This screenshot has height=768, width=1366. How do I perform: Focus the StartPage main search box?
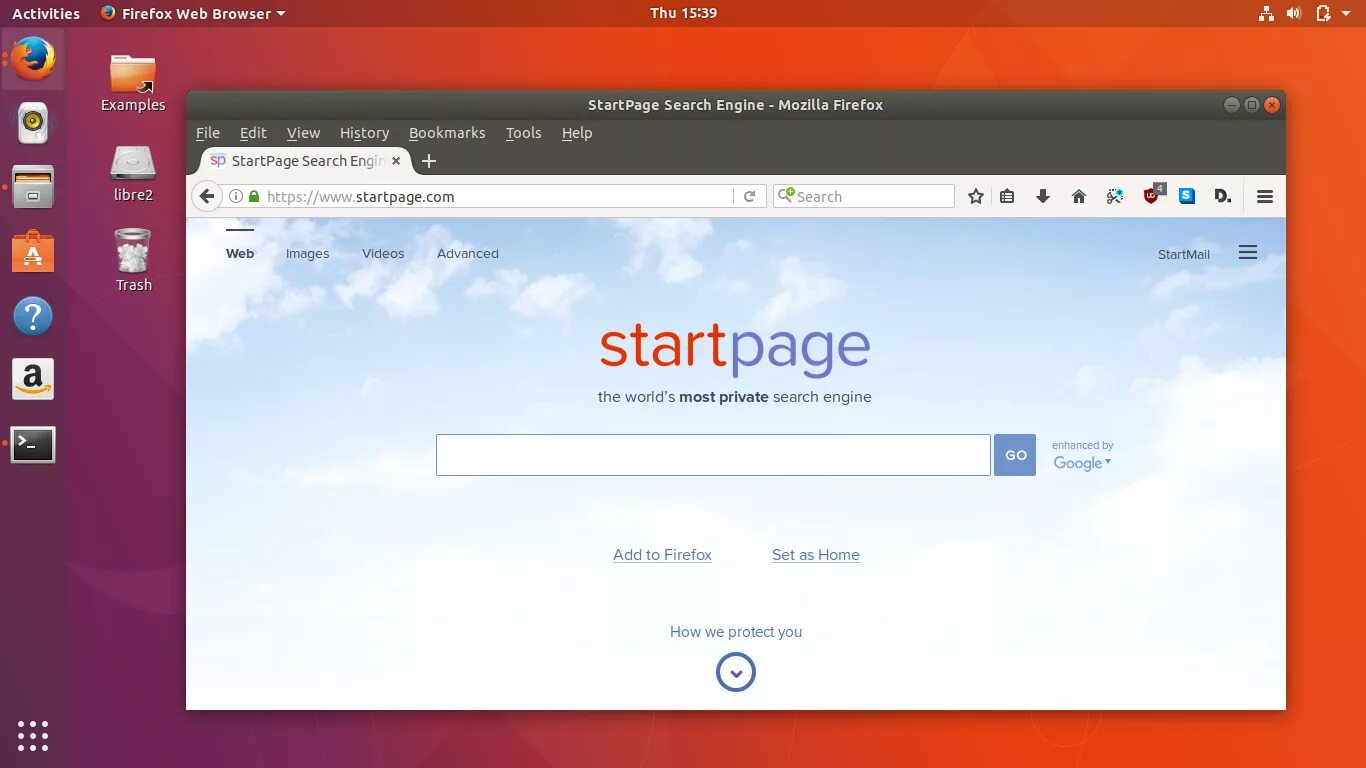pyautogui.click(x=713, y=455)
